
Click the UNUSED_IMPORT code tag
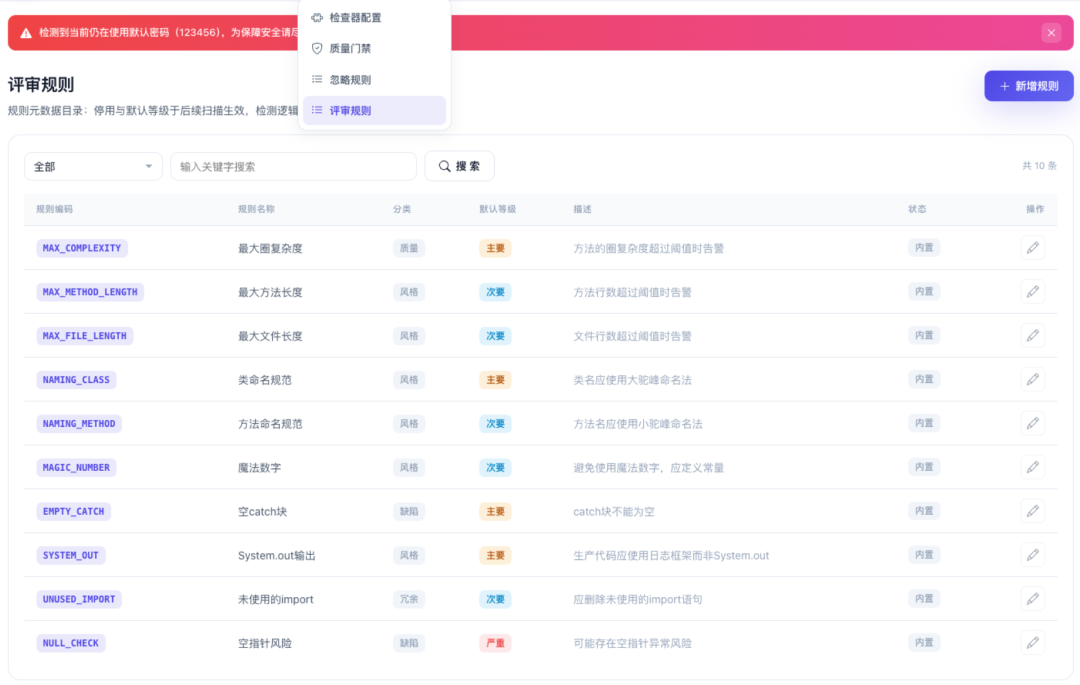click(79, 599)
